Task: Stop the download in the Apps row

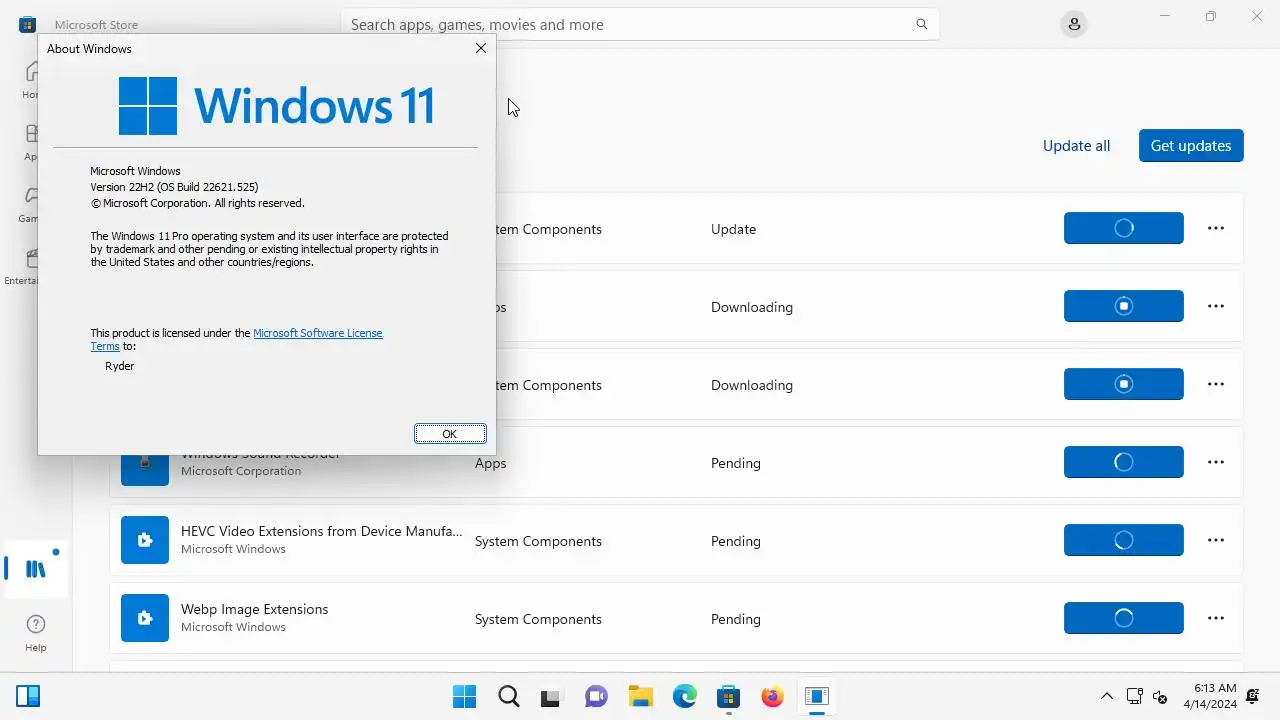Action: pyautogui.click(x=1124, y=306)
